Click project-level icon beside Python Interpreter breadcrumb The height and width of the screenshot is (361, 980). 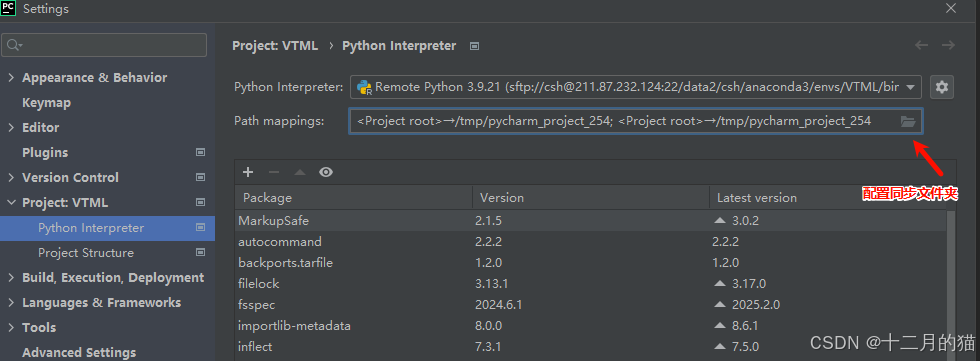(474, 46)
